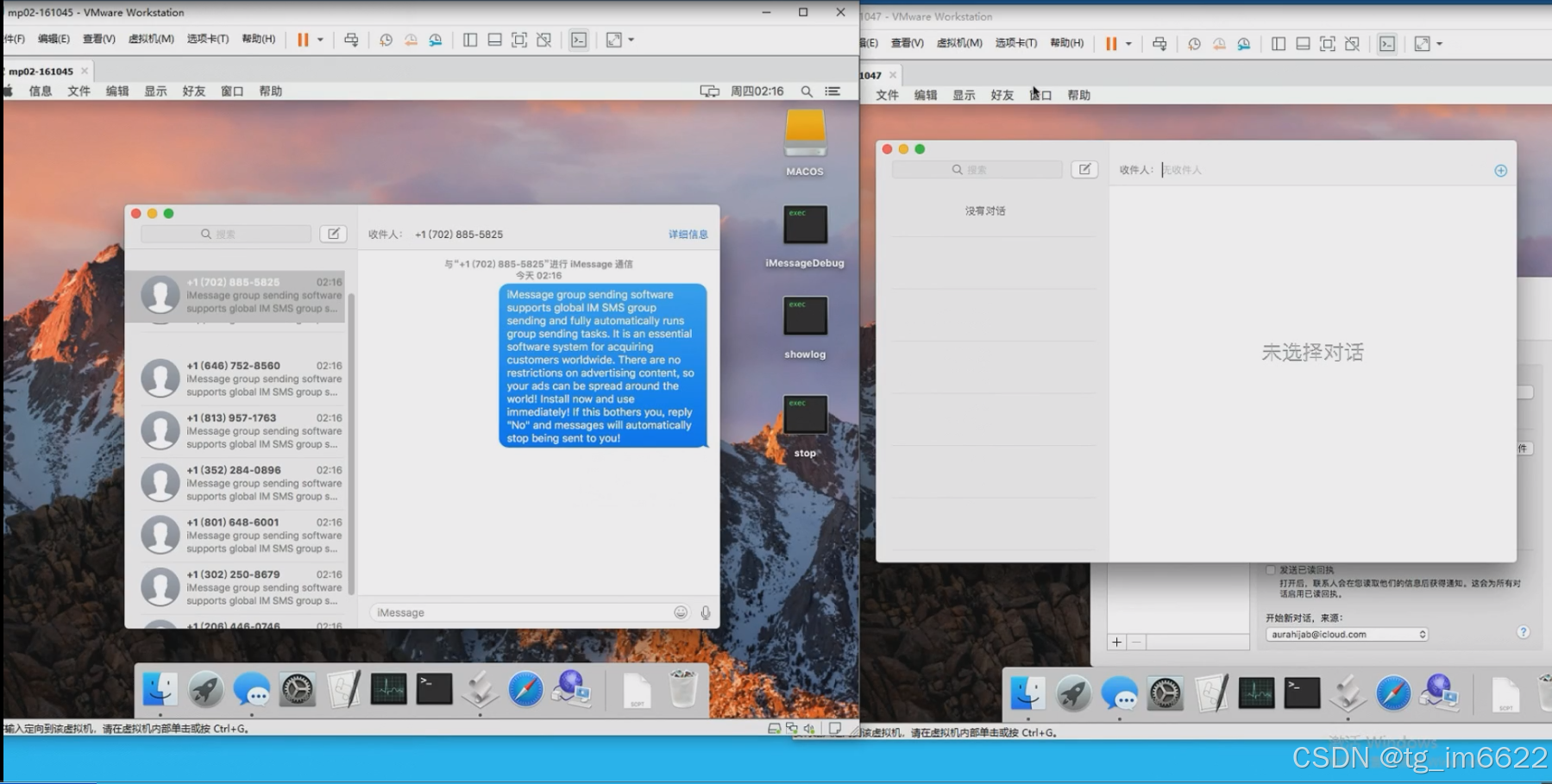Open Safari in right VM dock

(x=1393, y=694)
